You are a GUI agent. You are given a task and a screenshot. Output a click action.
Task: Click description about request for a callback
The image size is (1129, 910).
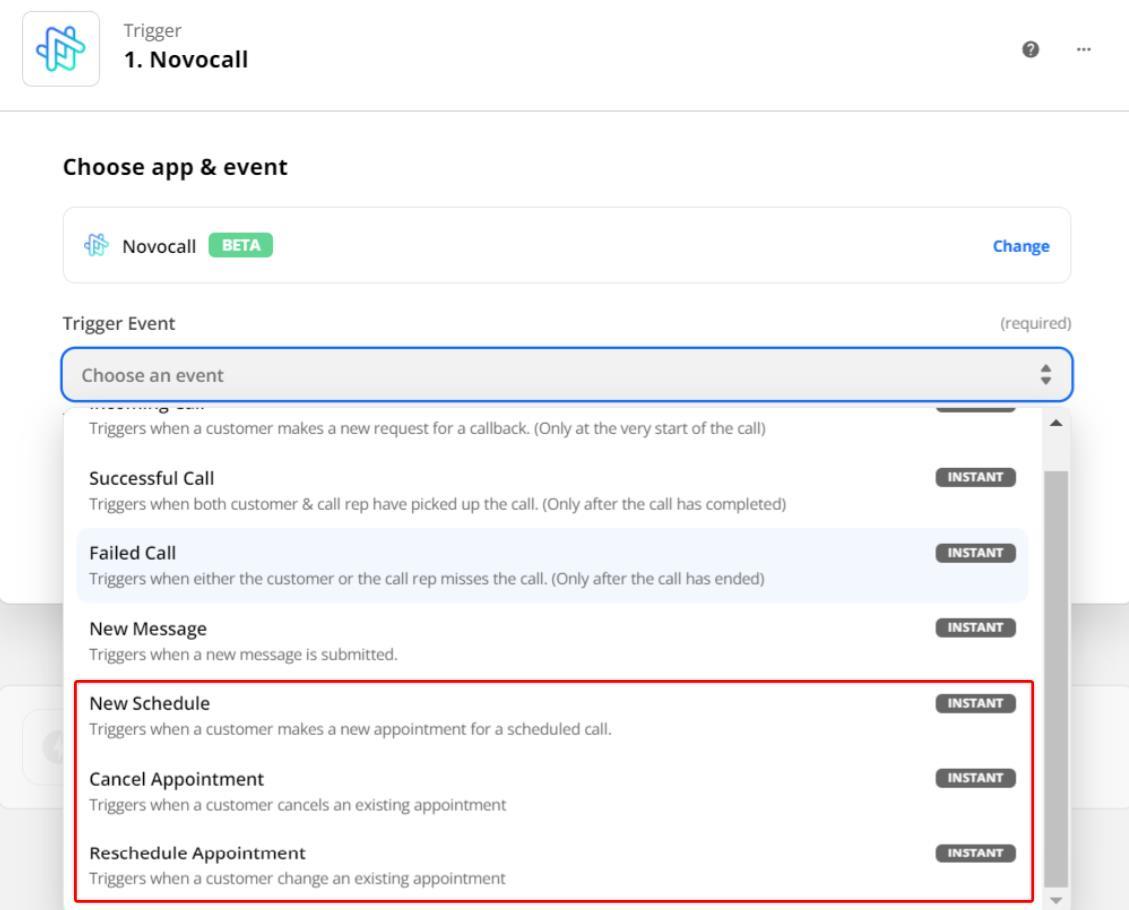pos(428,428)
